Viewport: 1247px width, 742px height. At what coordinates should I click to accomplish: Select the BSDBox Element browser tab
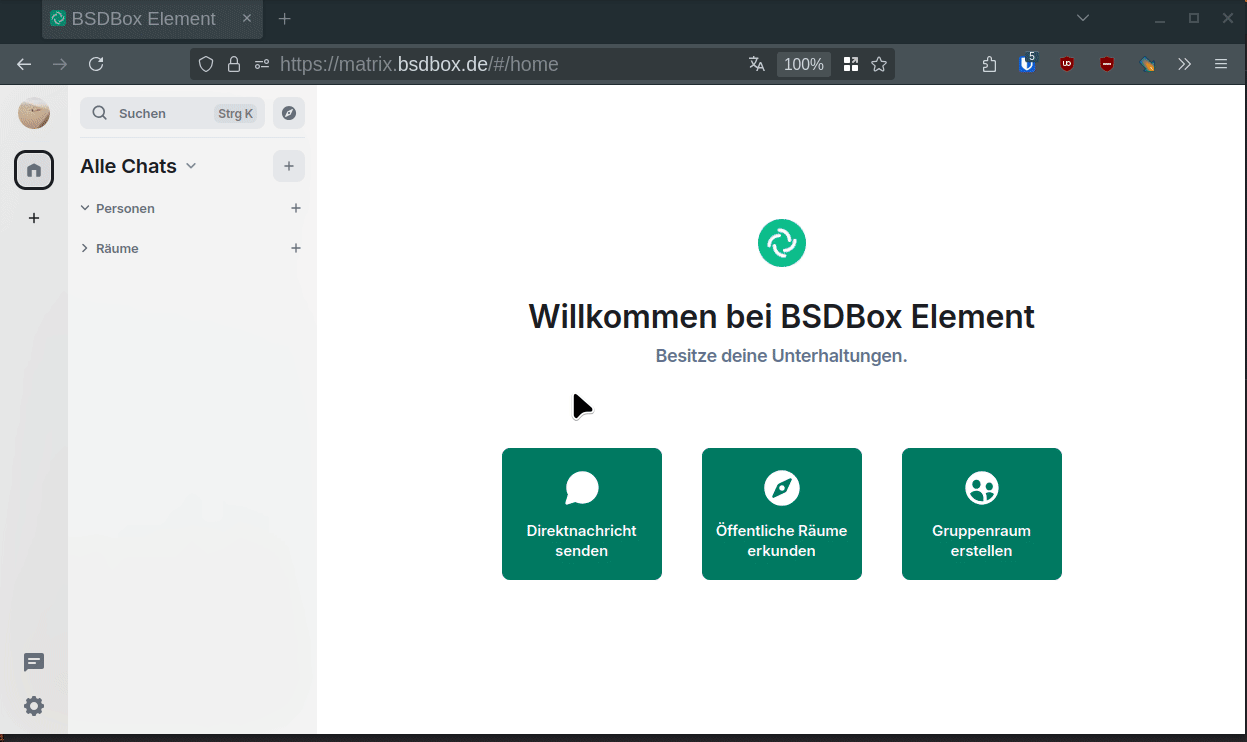coord(143,19)
